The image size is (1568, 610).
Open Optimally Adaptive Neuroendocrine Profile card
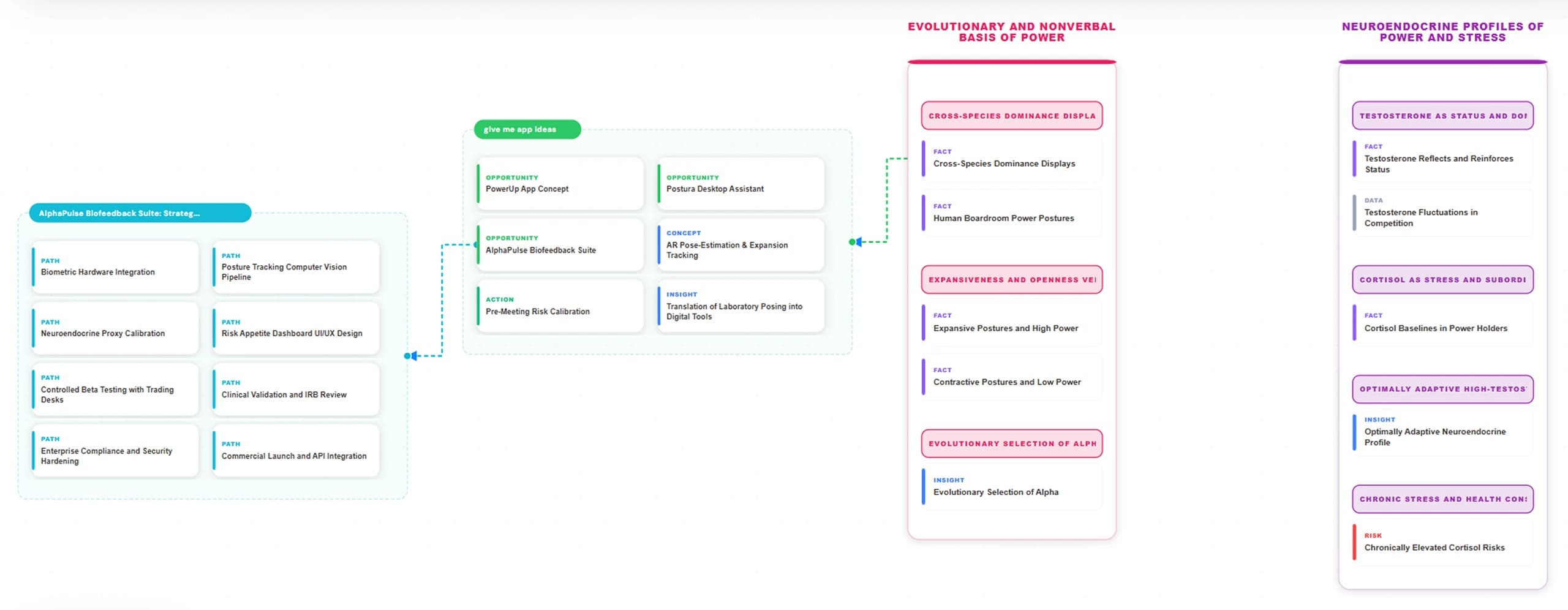coord(1443,432)
